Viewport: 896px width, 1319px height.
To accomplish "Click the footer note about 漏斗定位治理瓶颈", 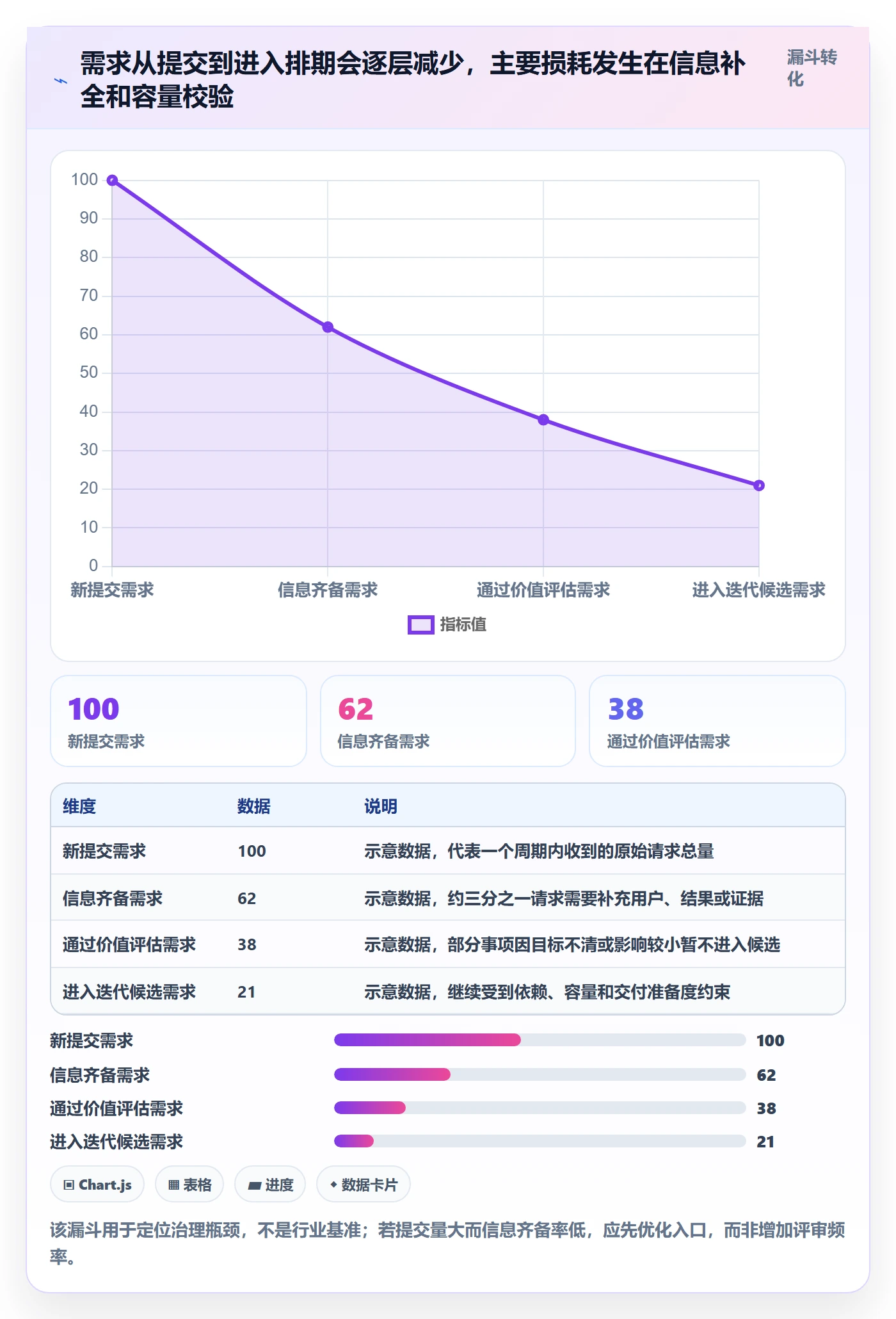I will [x=447, y=1243].
